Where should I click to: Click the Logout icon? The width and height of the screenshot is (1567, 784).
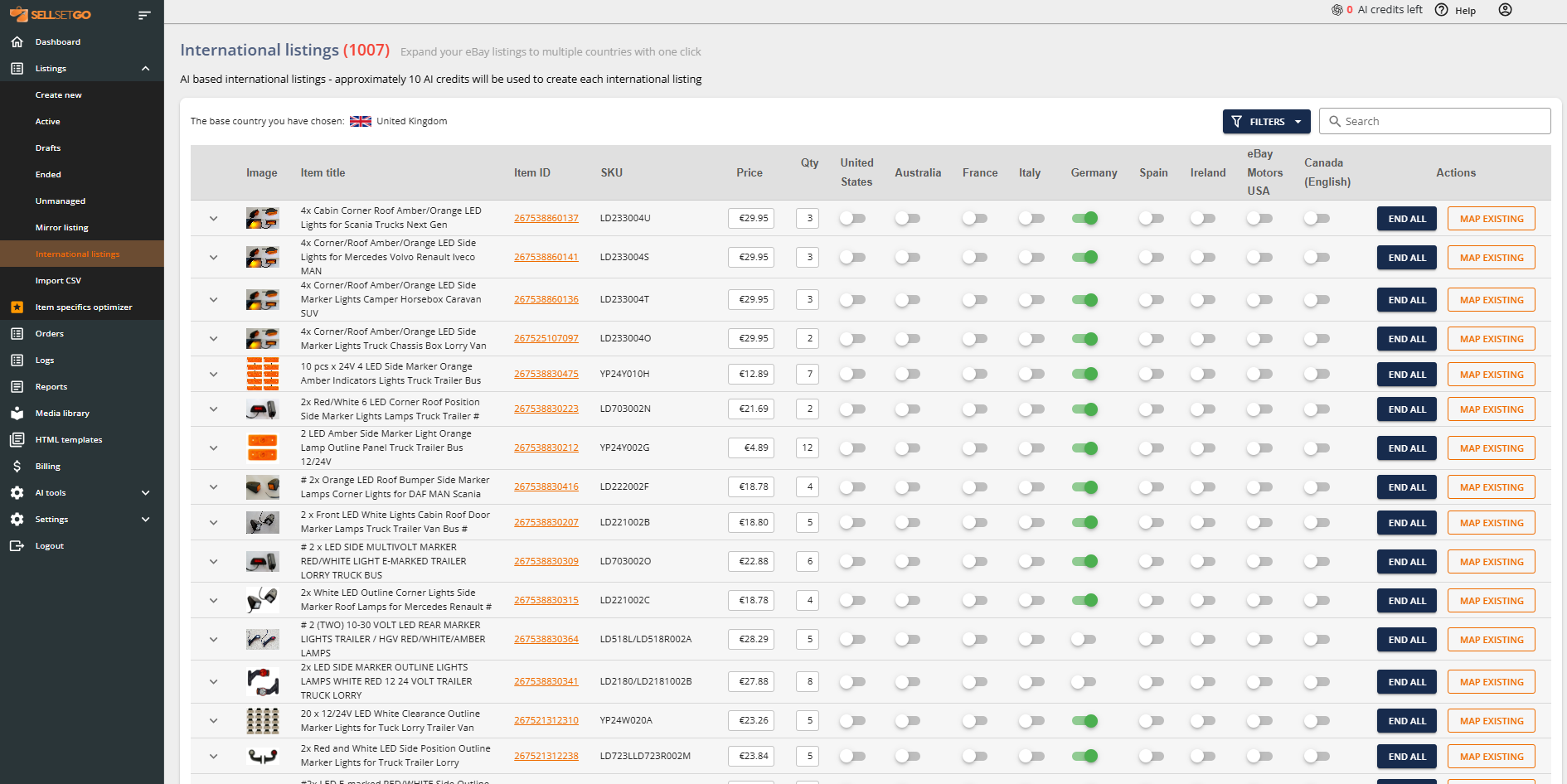17,546
